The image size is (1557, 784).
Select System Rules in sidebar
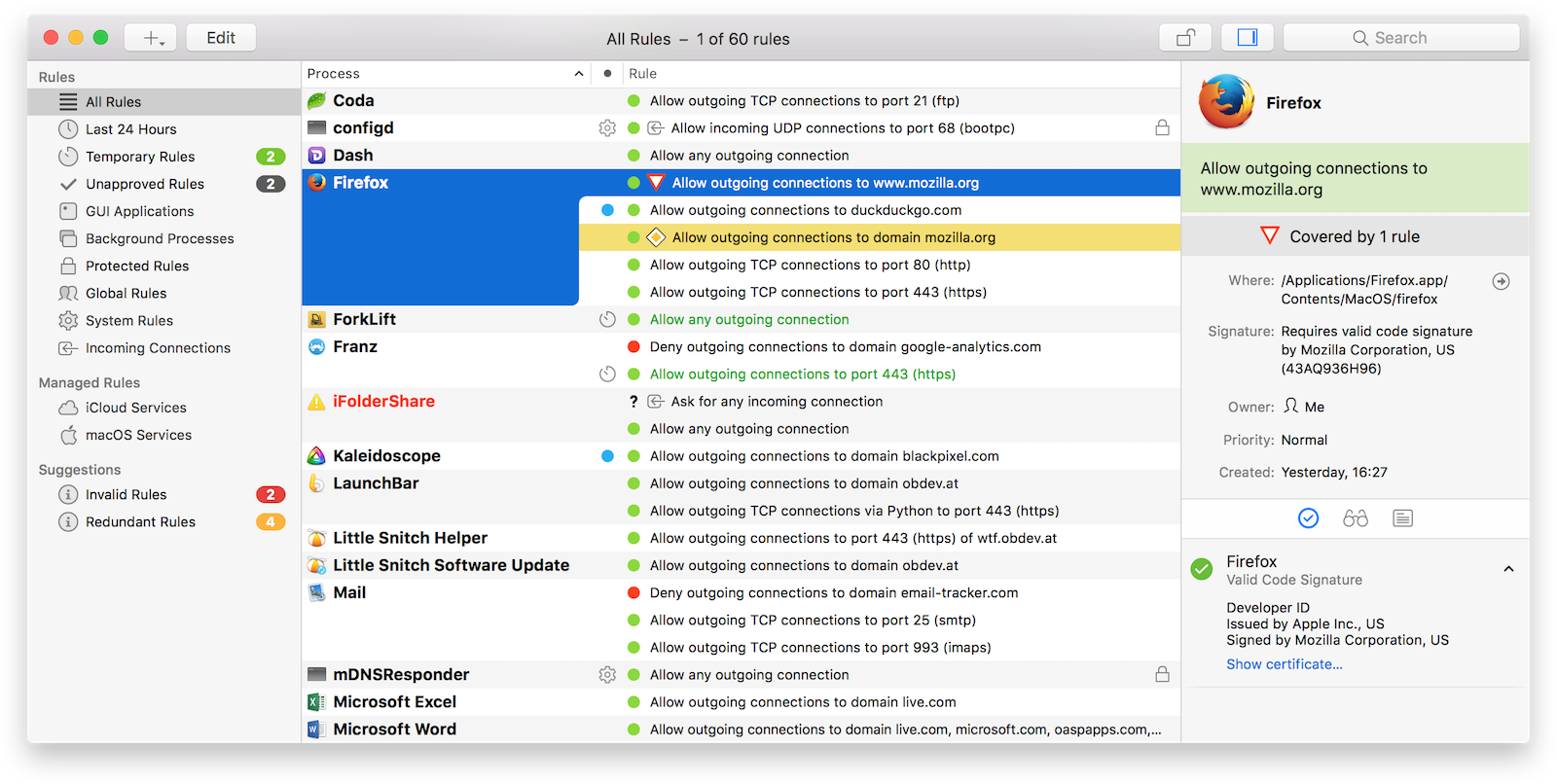click(164, 320)
